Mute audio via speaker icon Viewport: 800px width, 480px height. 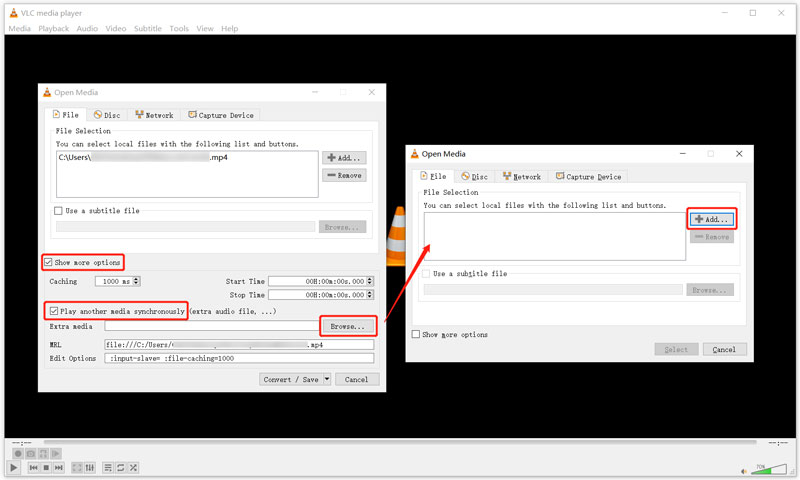coord(744,471)
